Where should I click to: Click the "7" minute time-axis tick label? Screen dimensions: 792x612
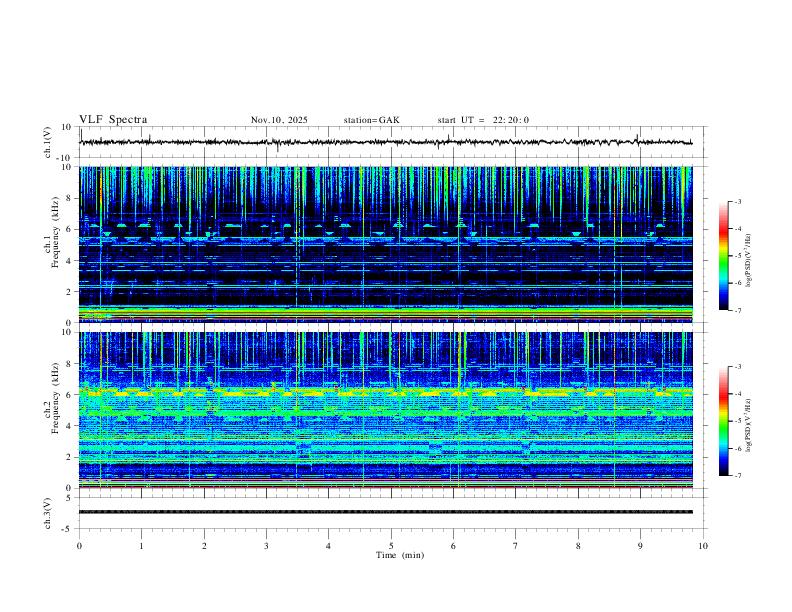[x=516, y=546]
